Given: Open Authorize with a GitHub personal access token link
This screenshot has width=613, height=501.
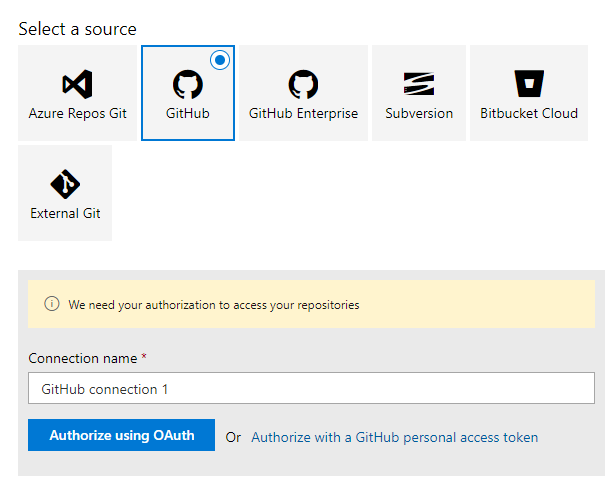Looking at the screenshot, I should [394, 437].
